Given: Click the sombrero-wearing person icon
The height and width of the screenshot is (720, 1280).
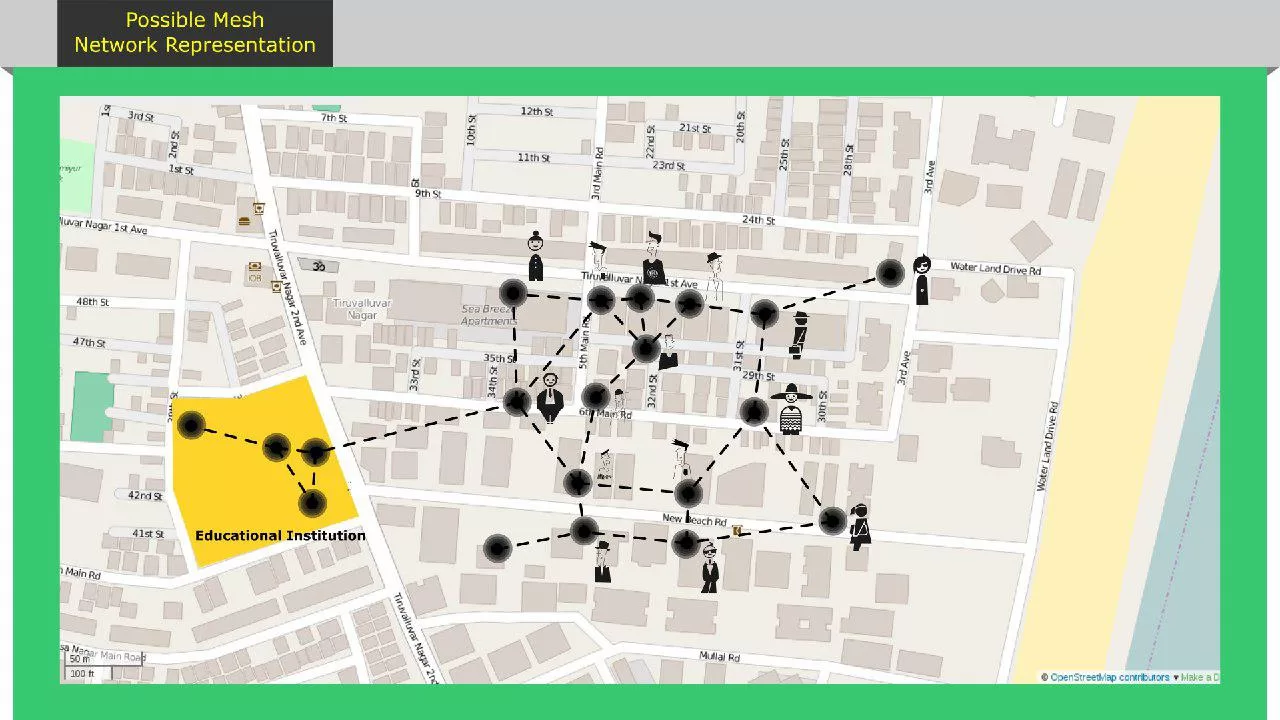Looking at the screenshot, I should 791,409.
